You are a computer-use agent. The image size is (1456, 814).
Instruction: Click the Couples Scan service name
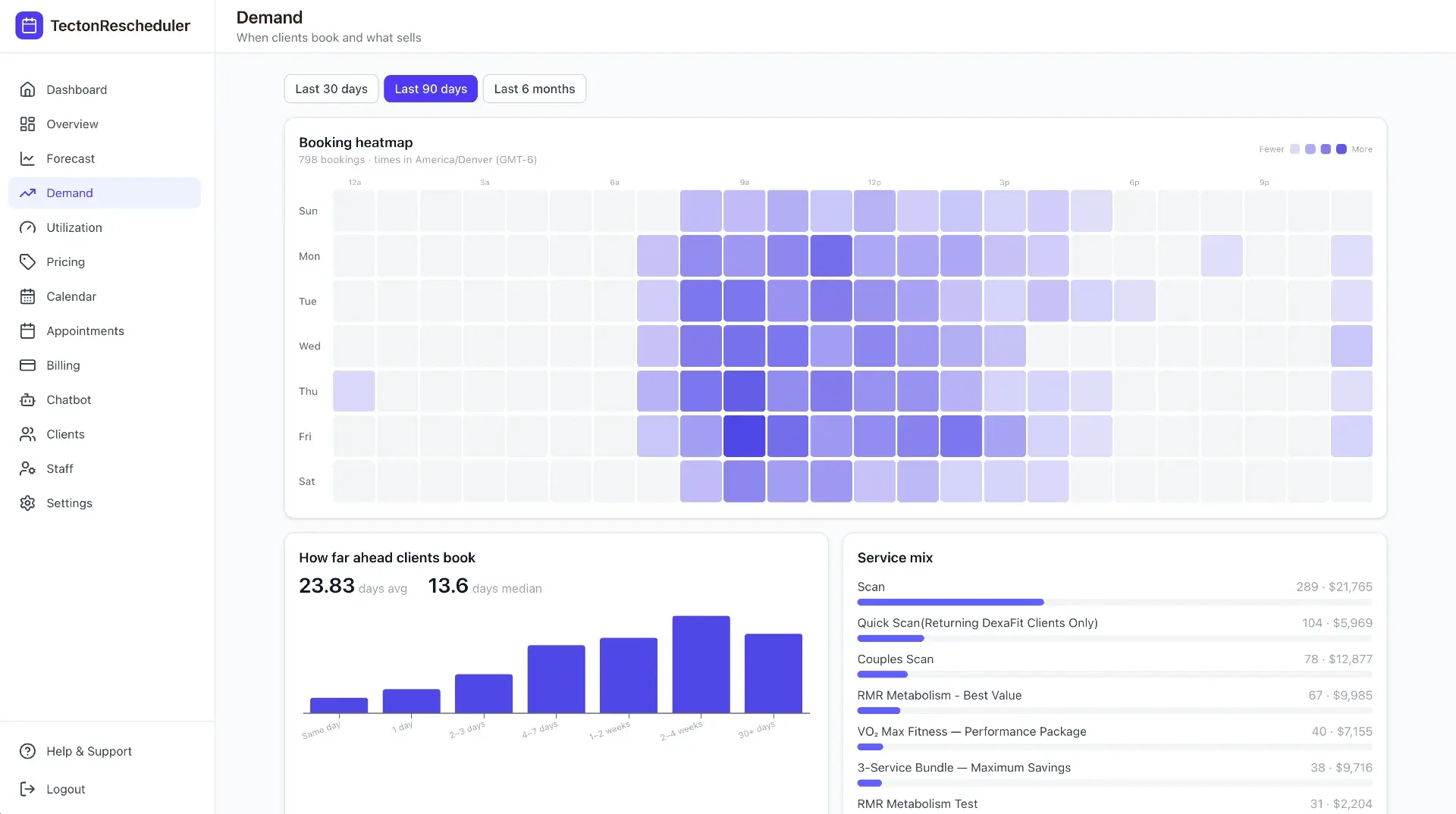pos(896,659)
